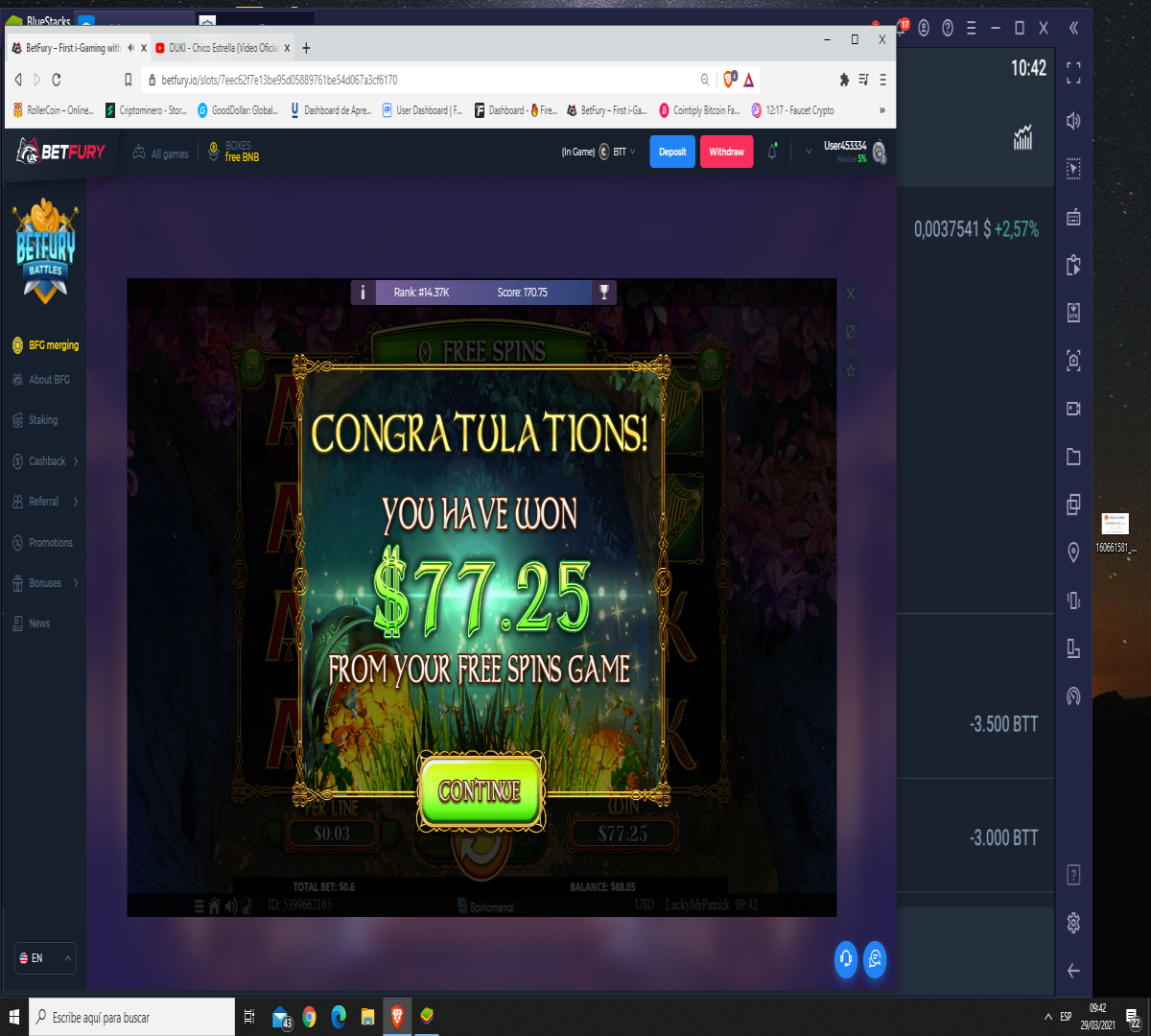The image size is (1151, 1036).
Task: Open a new browser tab
Action: click(x=306, y=48)
